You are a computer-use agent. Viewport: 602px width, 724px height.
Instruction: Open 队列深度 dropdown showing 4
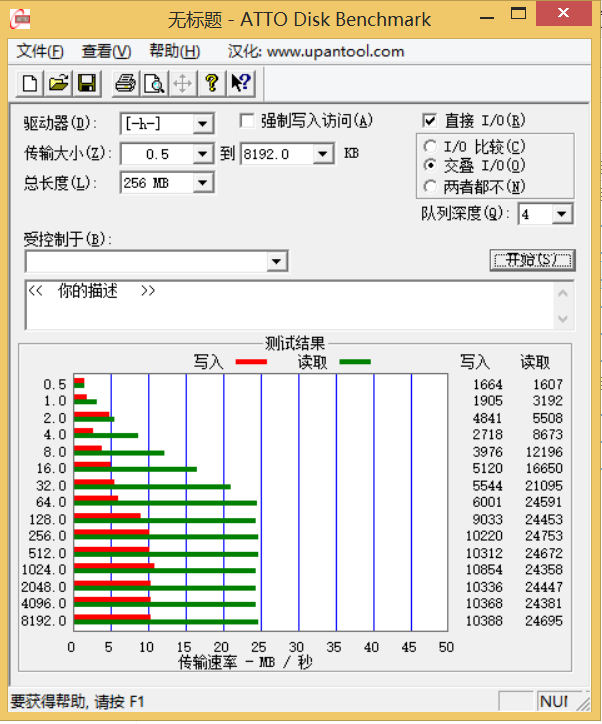click(562, 214)
